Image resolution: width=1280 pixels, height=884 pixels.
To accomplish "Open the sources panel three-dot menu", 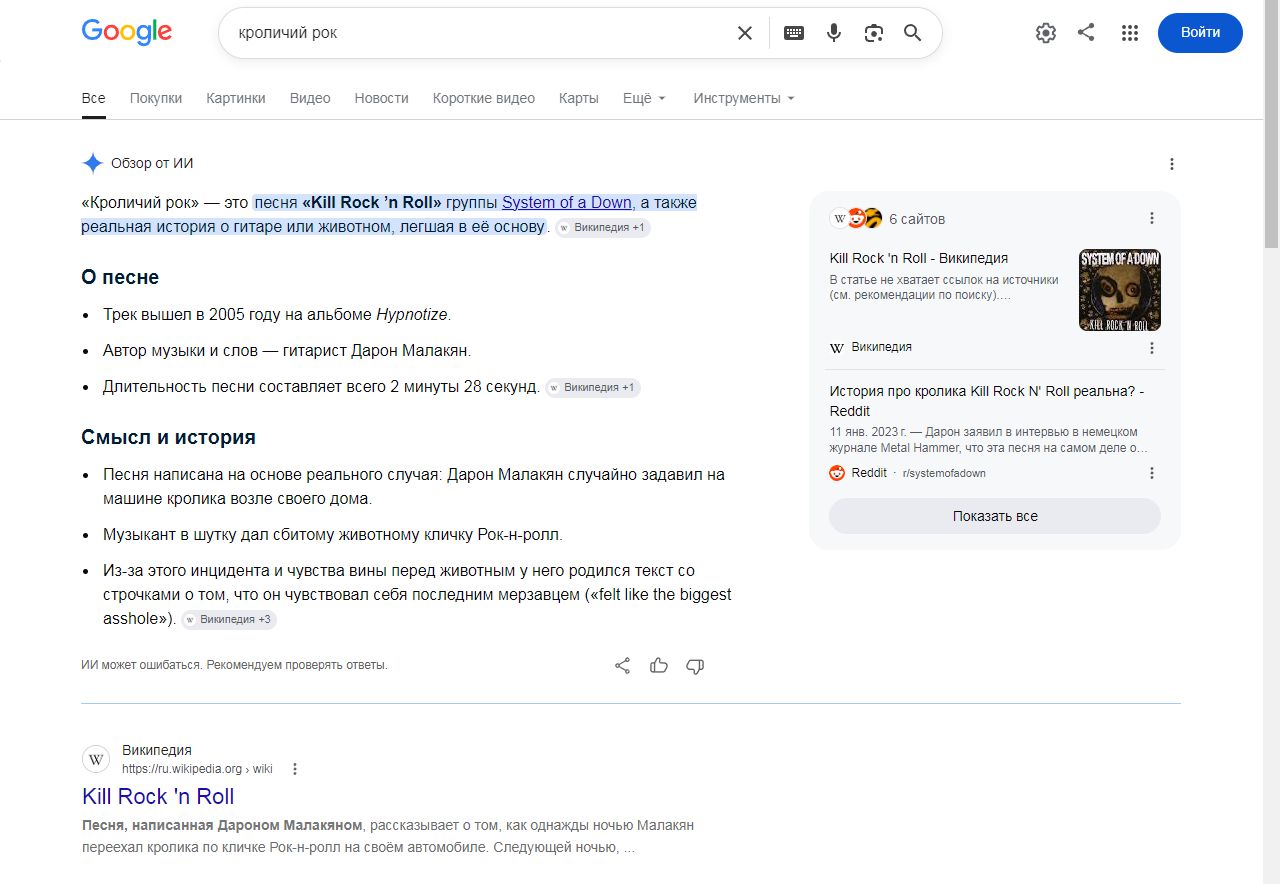I will (1152, 218).
